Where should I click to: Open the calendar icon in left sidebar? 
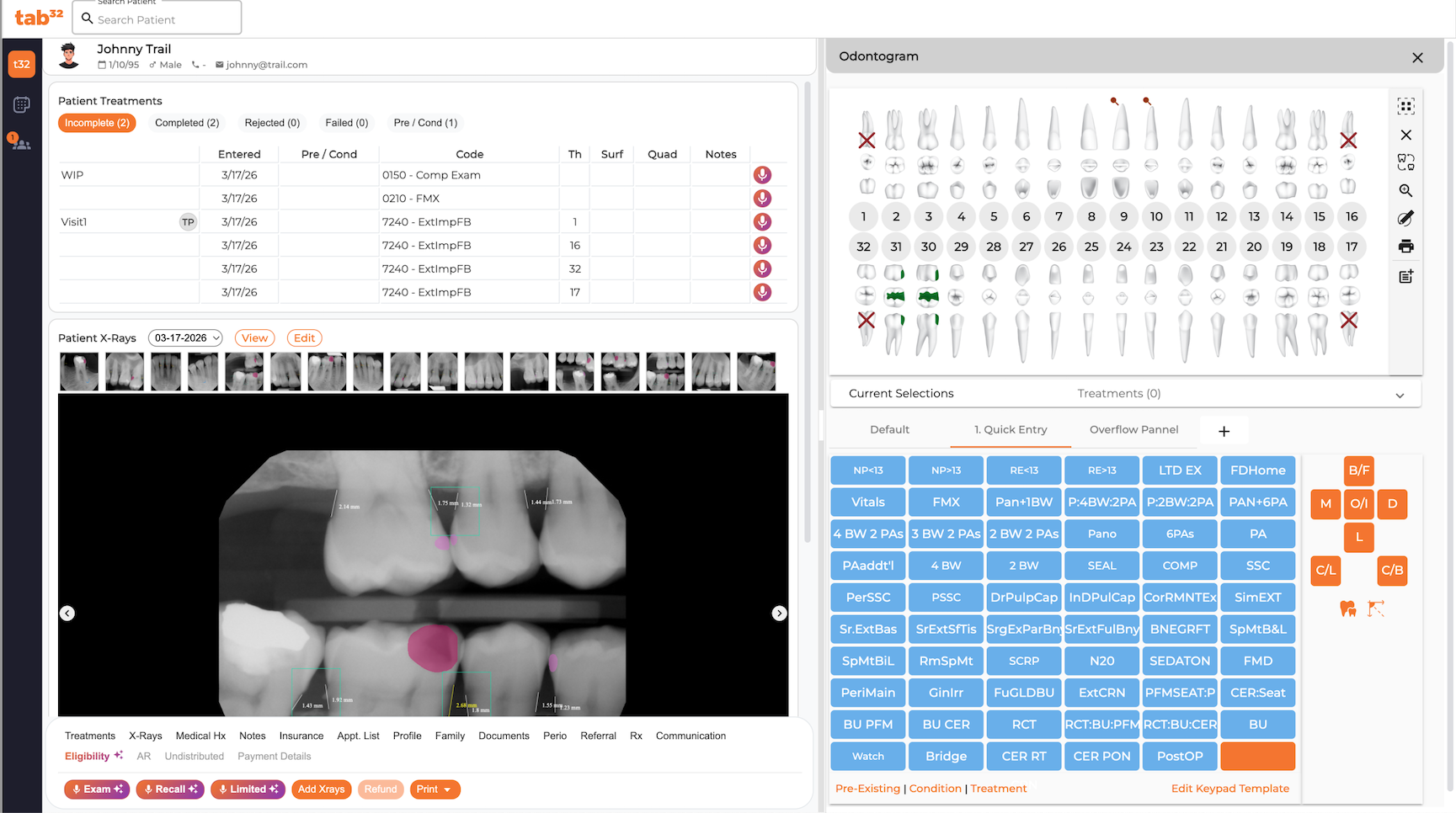[22, 104]
